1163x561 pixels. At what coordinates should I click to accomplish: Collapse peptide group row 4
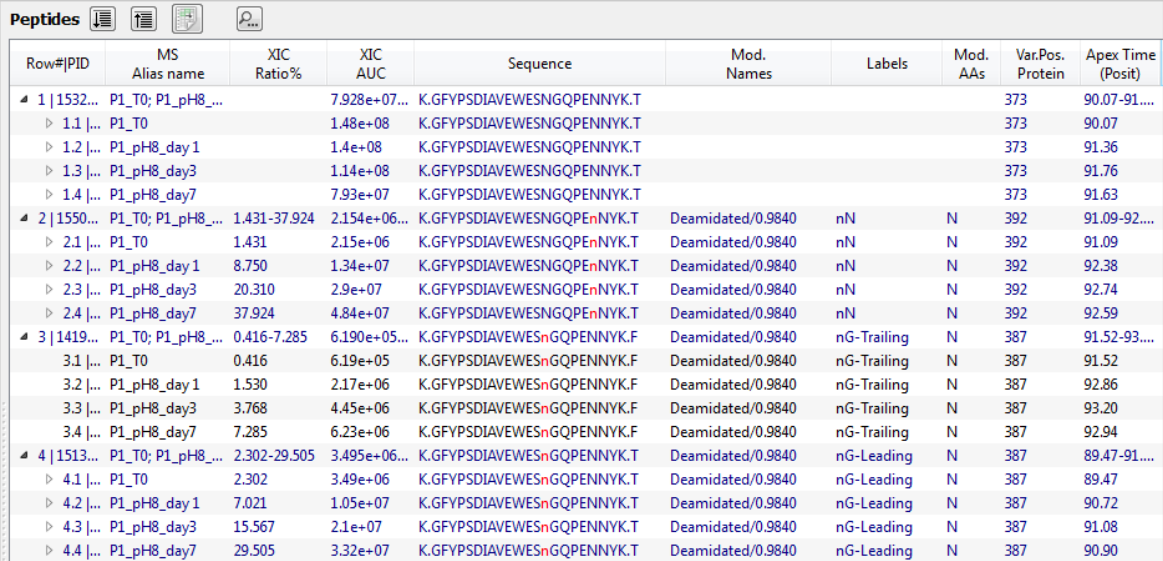24,456
